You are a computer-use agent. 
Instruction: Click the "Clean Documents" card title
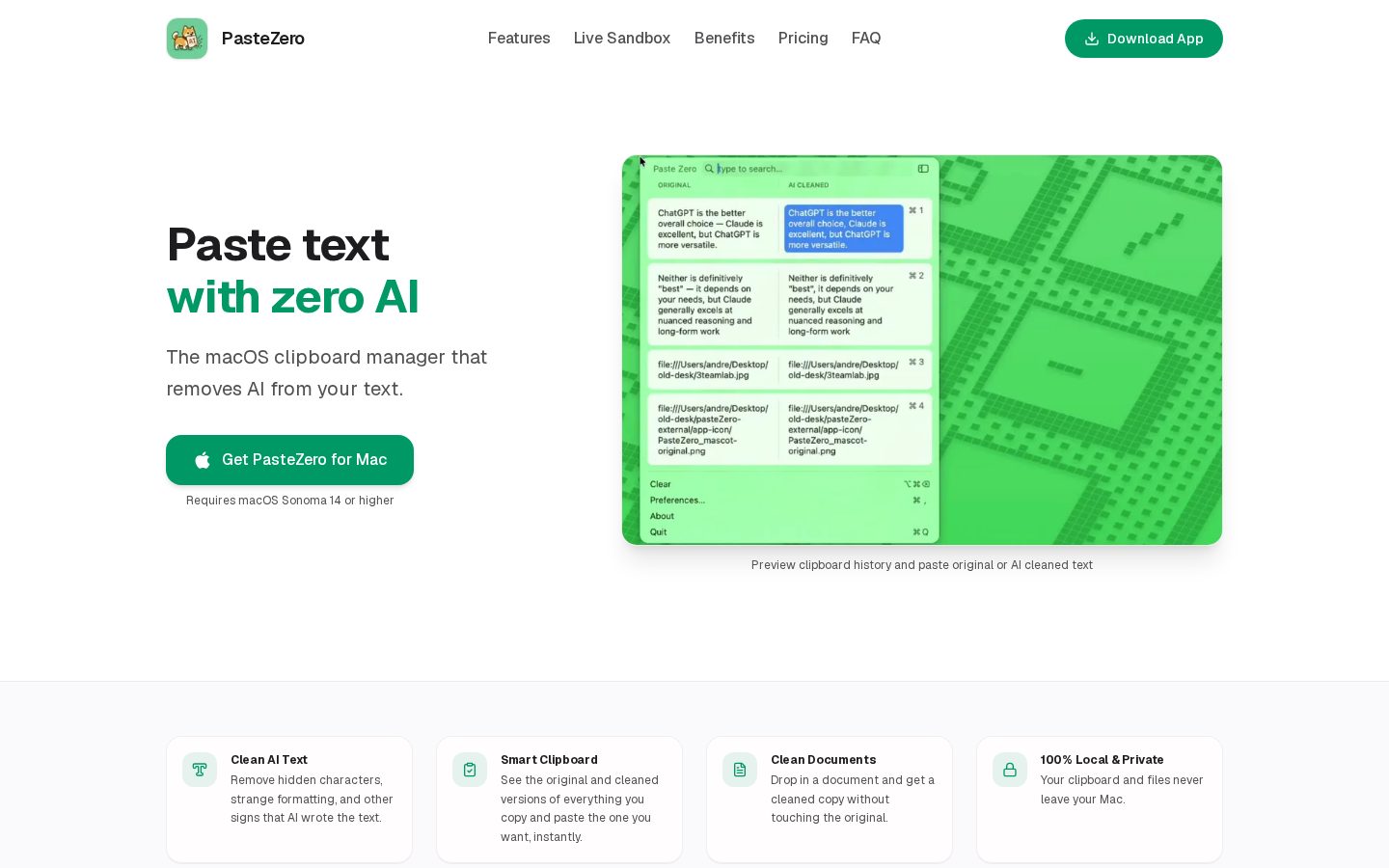pyautogui.click(x=824, y=760)
